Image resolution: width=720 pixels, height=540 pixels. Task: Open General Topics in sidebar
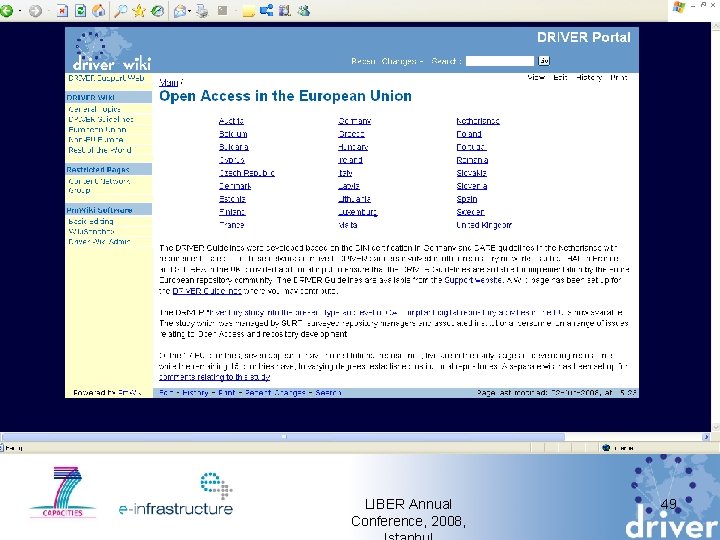(x=94, y=109)
